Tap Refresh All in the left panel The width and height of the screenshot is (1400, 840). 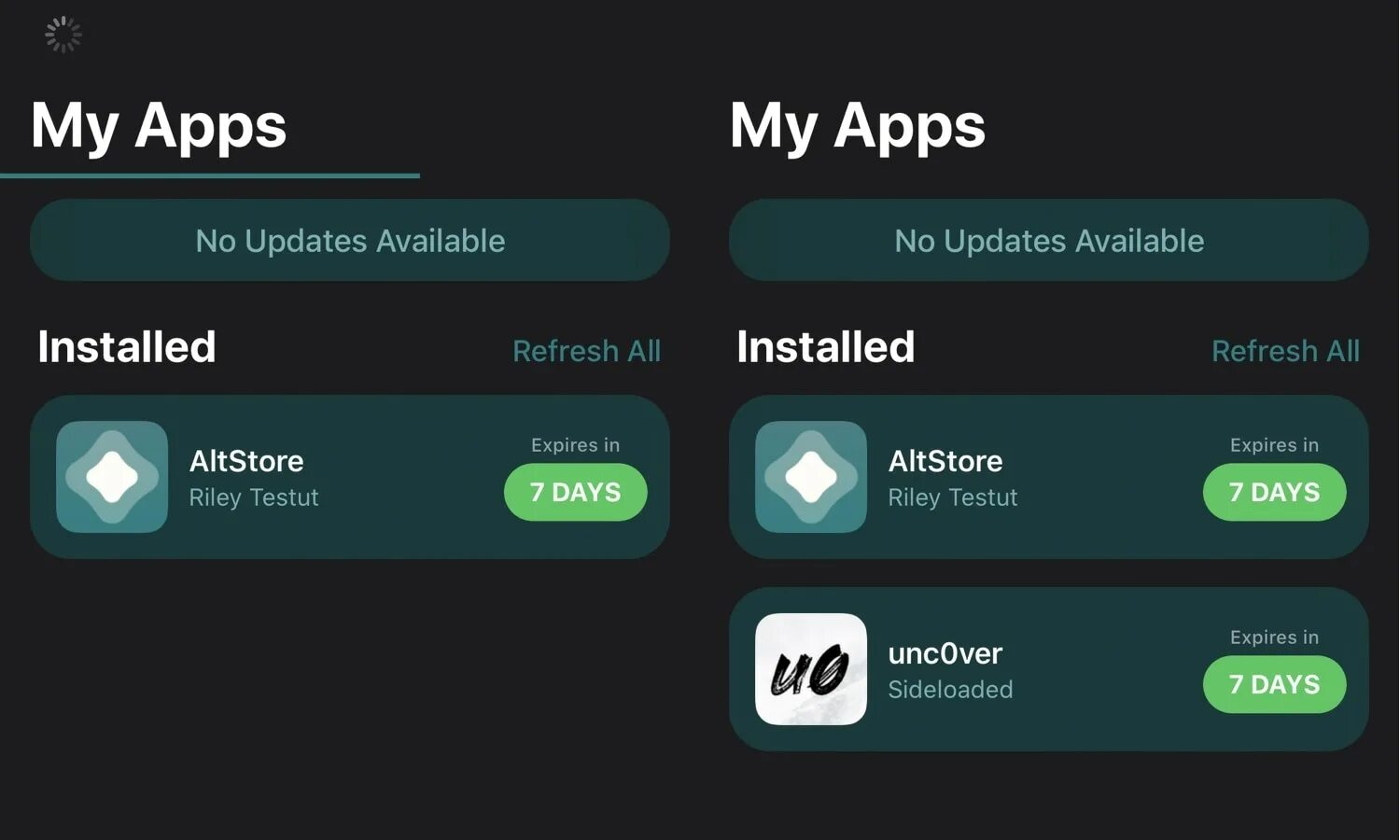pyautogui.click(x=587, y=351)
